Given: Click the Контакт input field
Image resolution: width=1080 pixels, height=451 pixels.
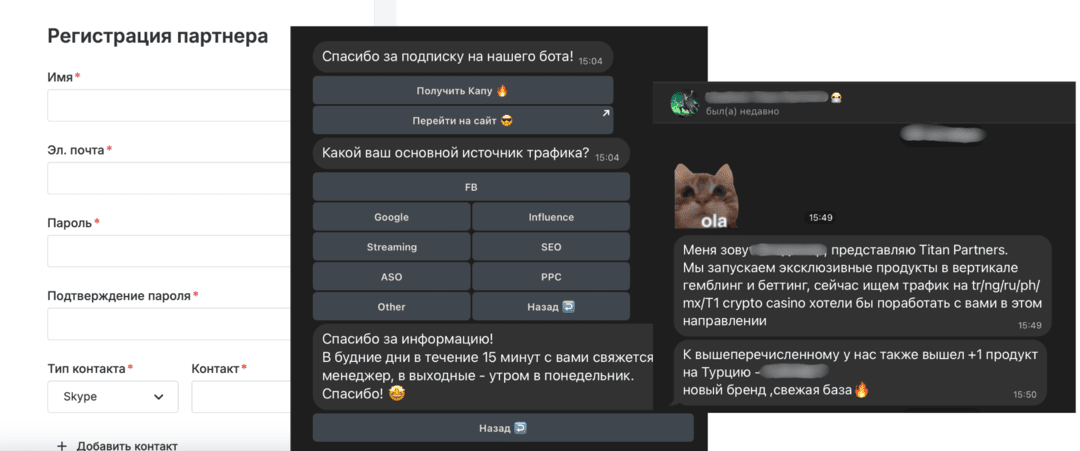Looking at the screenshot, I should 241,397.
